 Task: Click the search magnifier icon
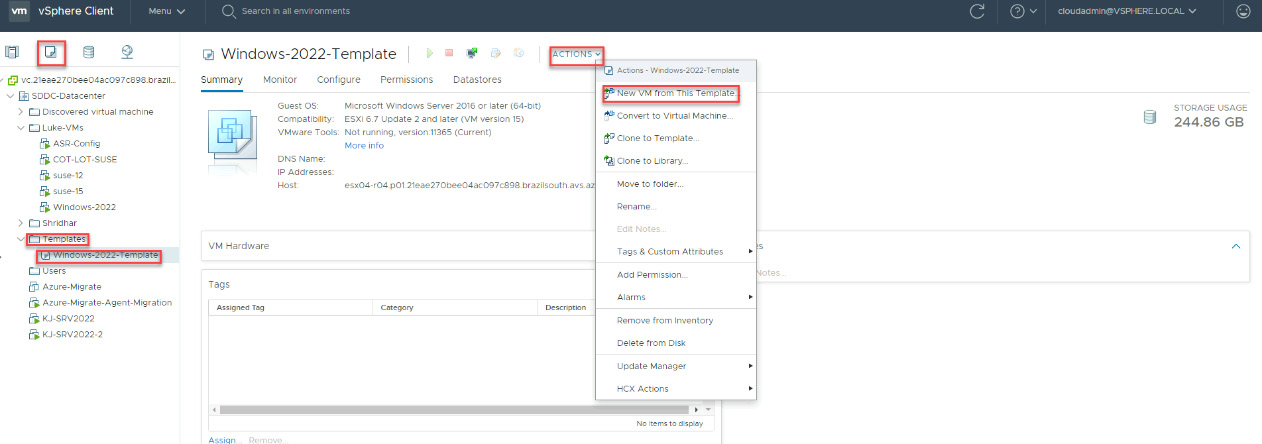(x=229, y=12)
